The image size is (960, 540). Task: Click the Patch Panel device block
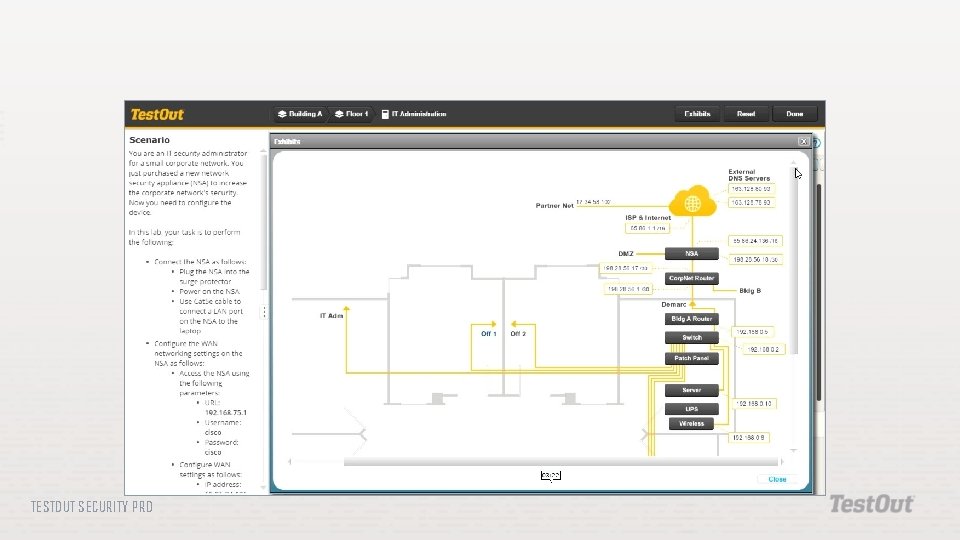click(692, 359)
